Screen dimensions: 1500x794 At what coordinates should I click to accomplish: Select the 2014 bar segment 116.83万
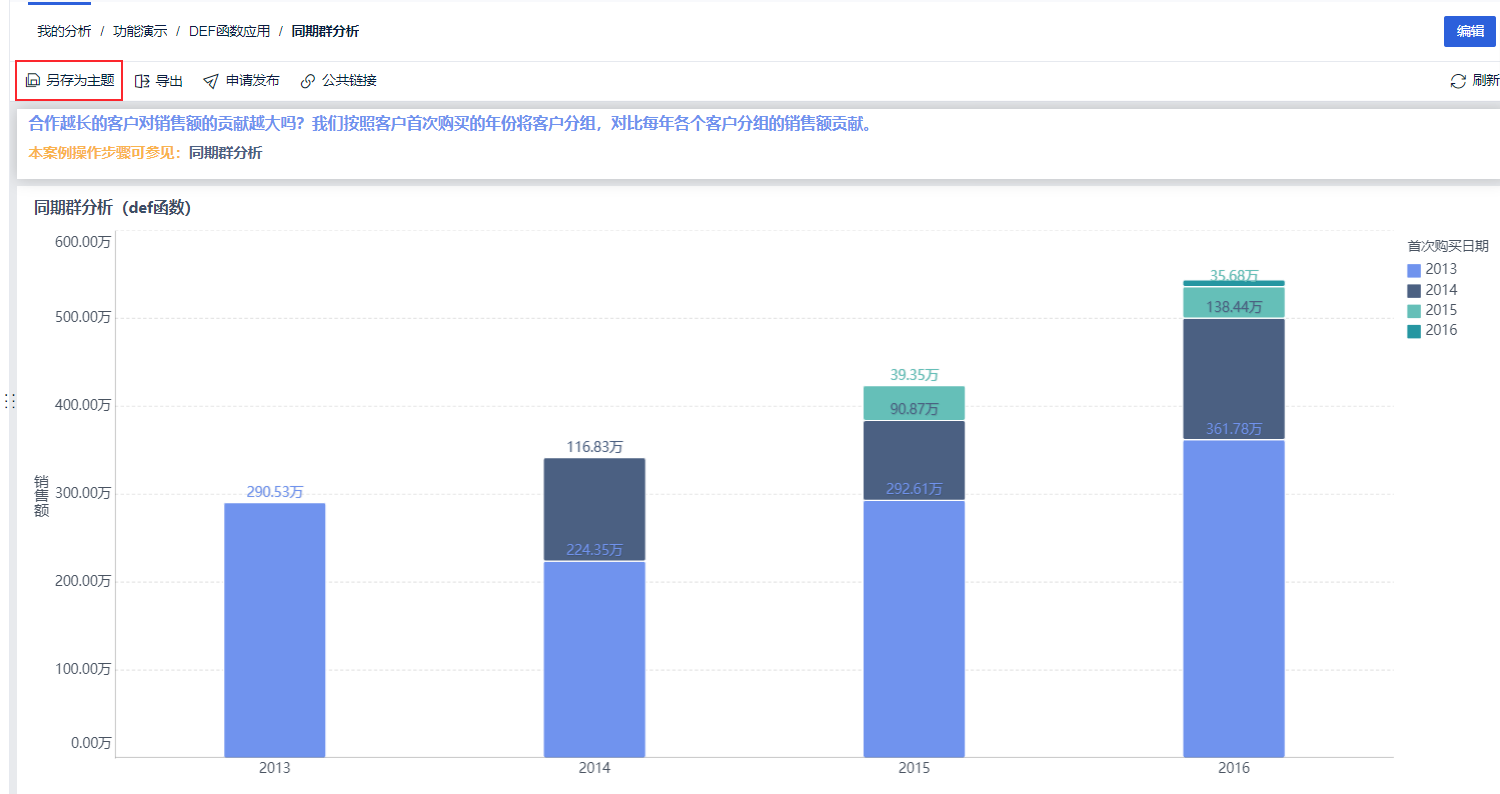[x=594, y=509]
